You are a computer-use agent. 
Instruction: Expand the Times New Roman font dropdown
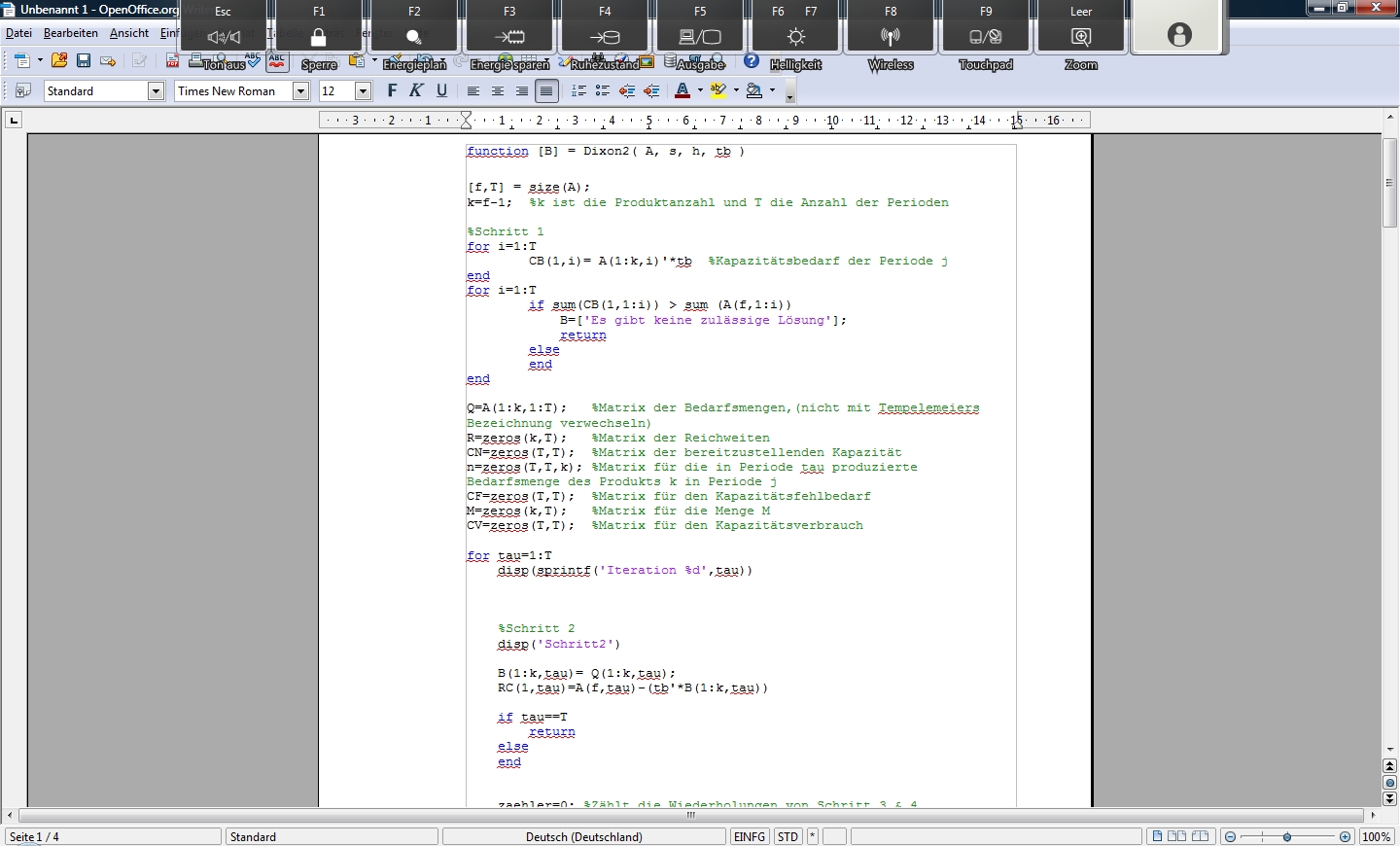300,90
